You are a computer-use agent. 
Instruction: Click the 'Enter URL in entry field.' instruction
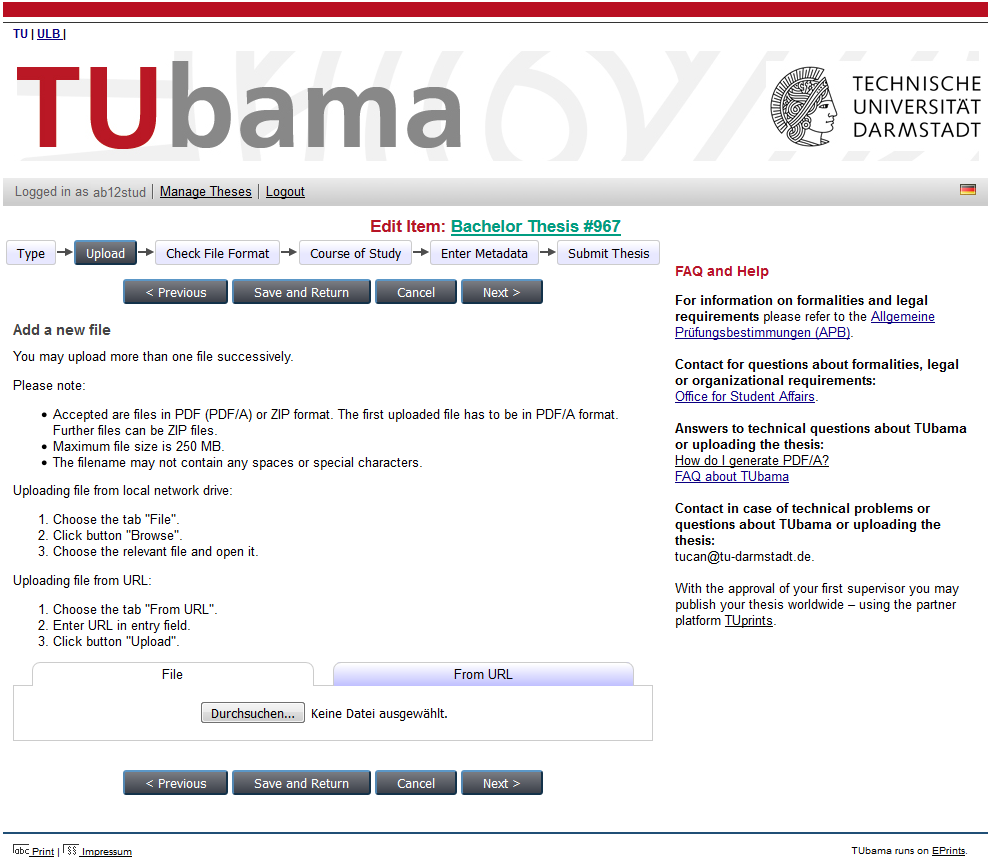pyautogui.click(x=121, y=625)
